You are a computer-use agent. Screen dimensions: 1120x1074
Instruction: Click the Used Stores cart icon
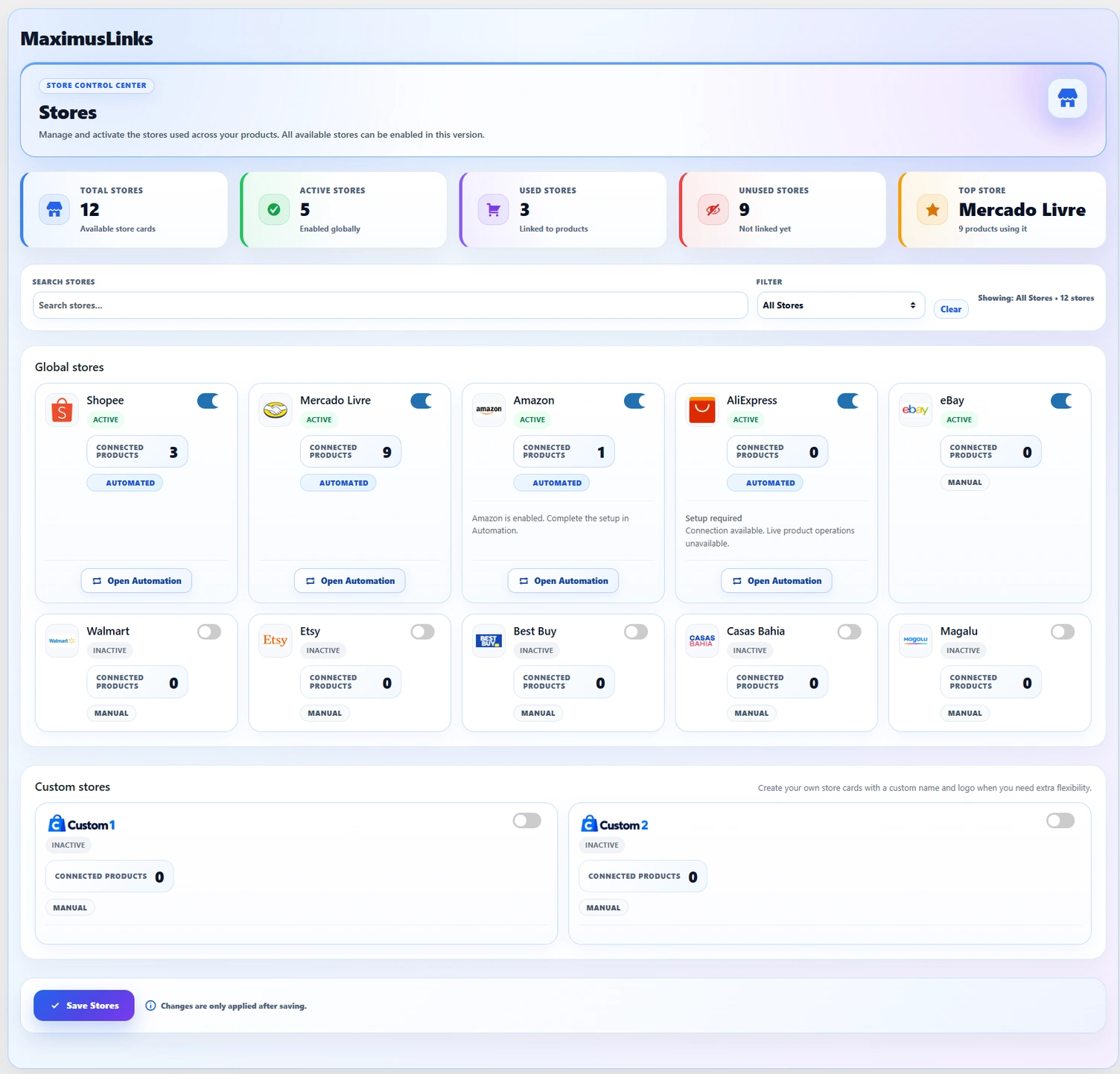(x=493, y=209)
